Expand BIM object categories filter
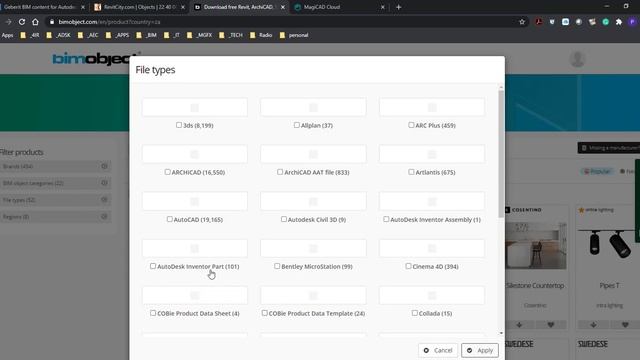 (x=55, y=183)
